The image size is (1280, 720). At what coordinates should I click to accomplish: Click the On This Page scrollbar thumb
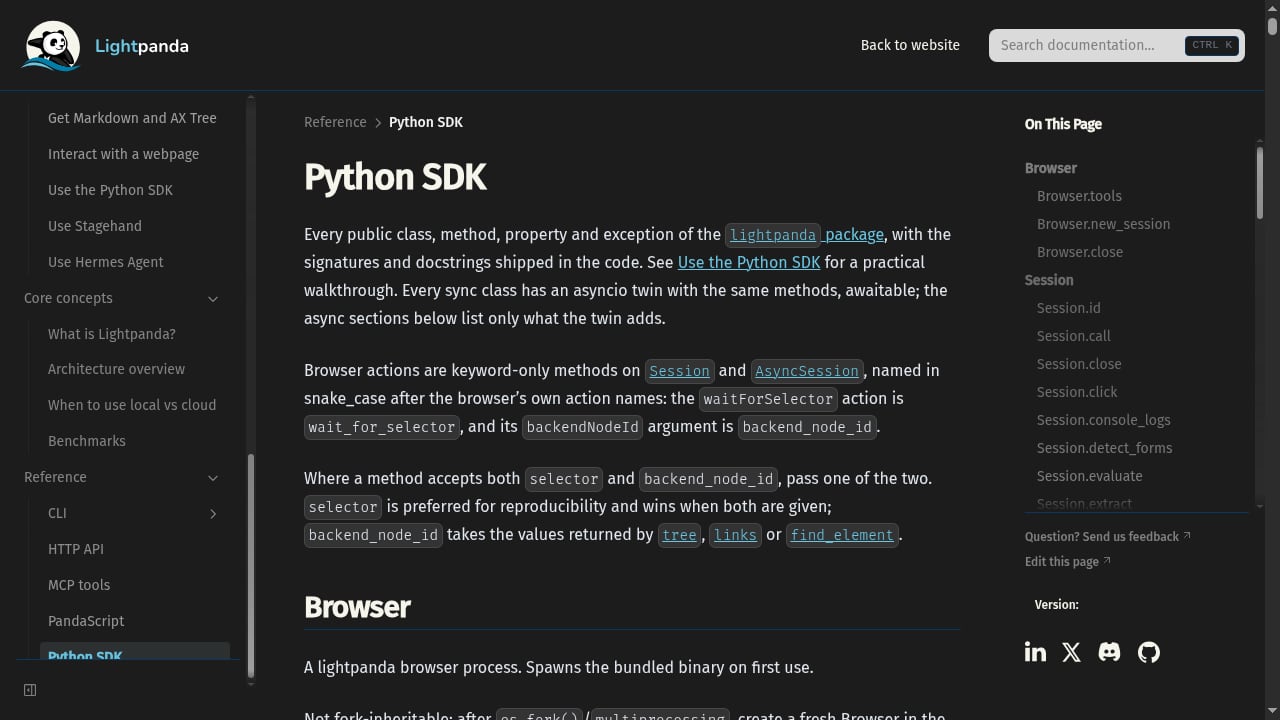coord(1259,182)
